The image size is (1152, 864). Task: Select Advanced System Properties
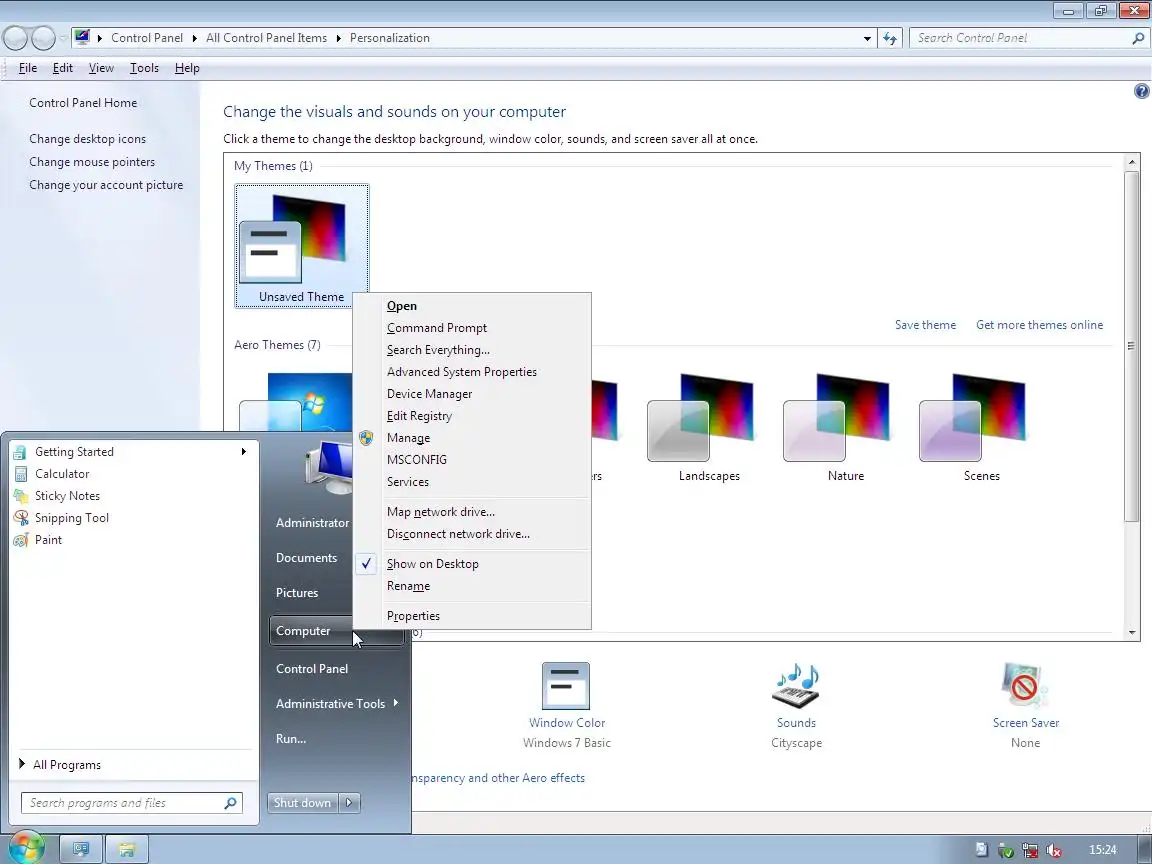tap(472, 372)
